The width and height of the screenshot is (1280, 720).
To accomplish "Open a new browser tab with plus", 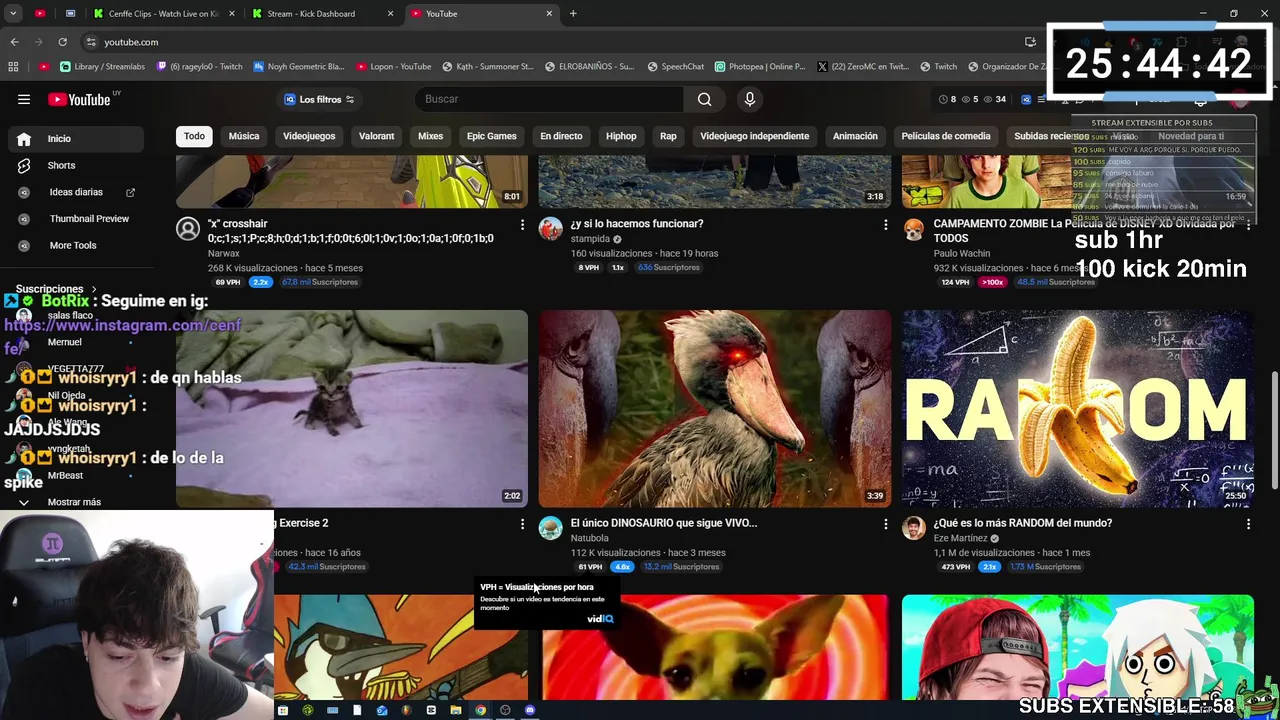I will [x=573, y=14].
